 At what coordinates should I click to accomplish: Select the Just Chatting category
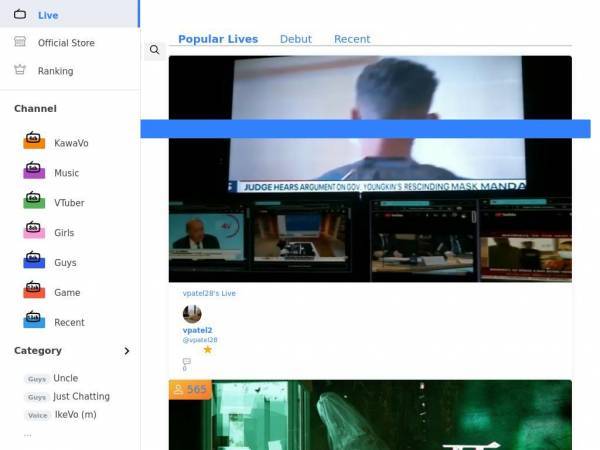[x=82, y=396]
